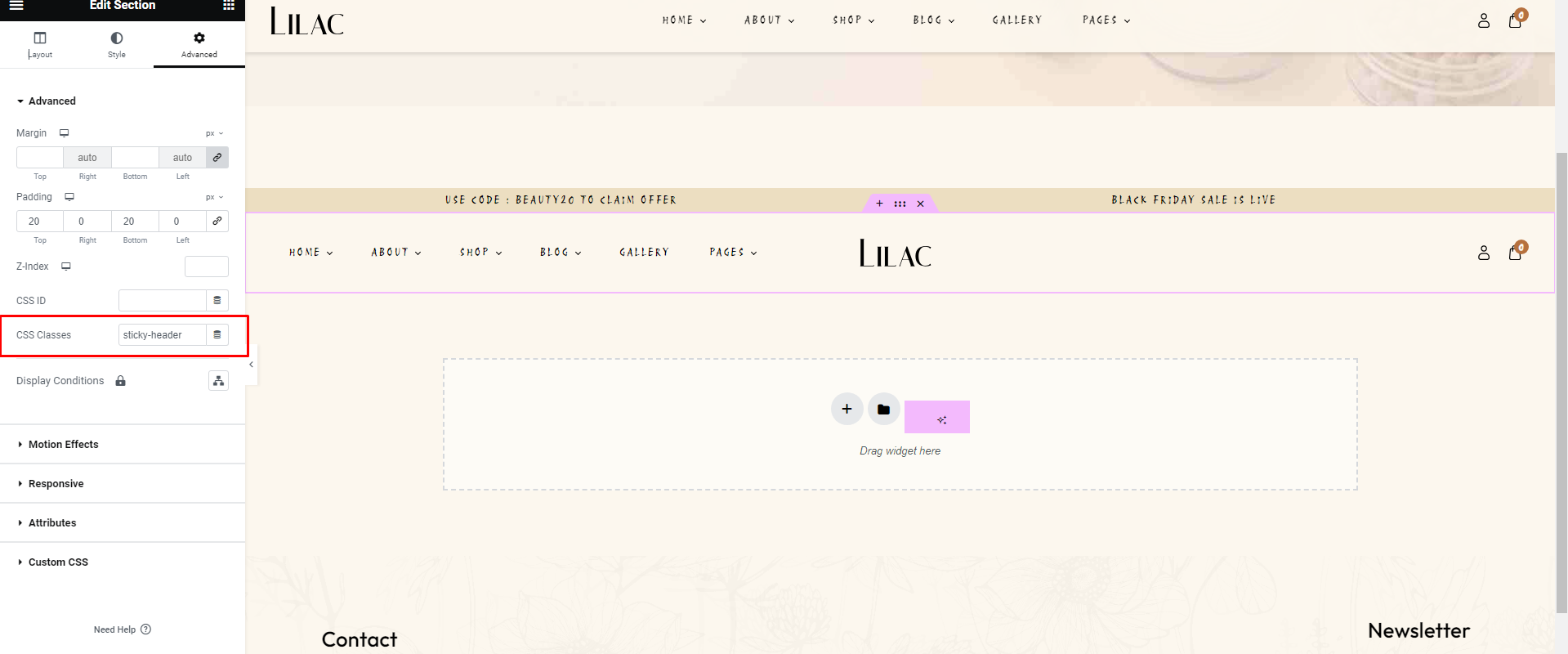This screenshot has width=1568, height=654.
Task: Click the Margin responsive device icon
Action: point(64,133)
